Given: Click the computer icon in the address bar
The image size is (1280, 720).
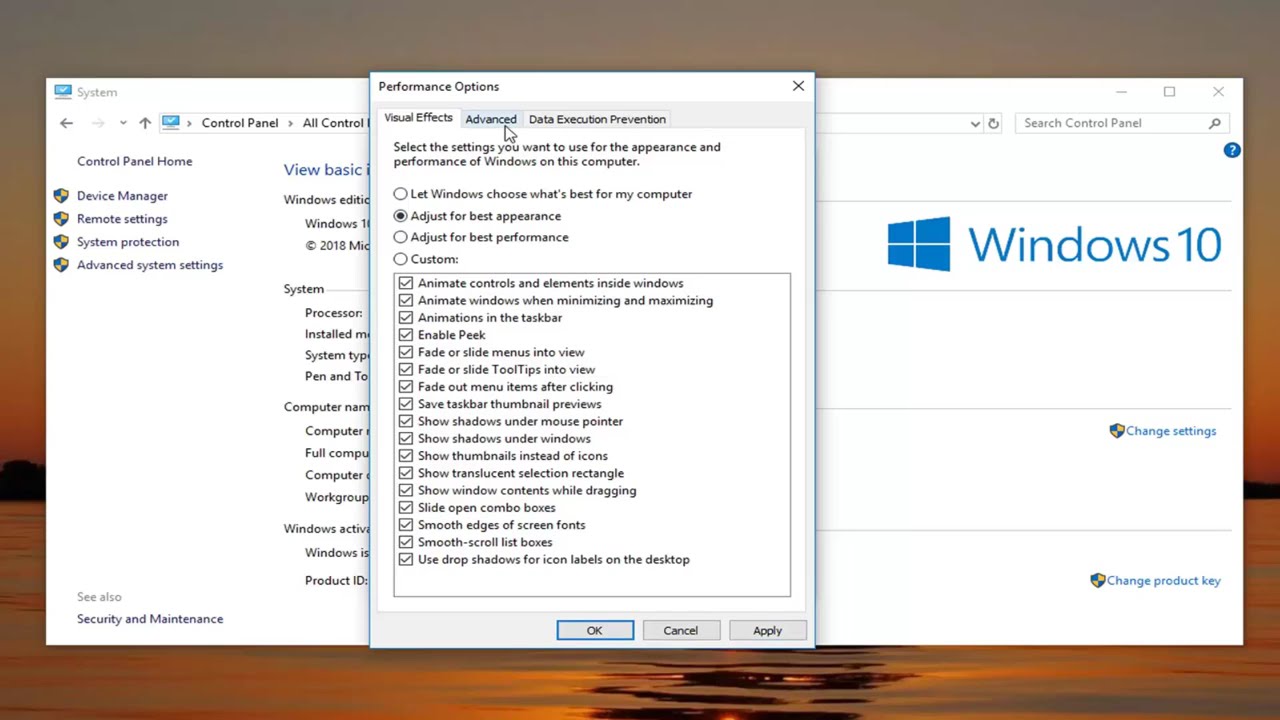Looking at the screenshot, I should click(x=171, y=123).
